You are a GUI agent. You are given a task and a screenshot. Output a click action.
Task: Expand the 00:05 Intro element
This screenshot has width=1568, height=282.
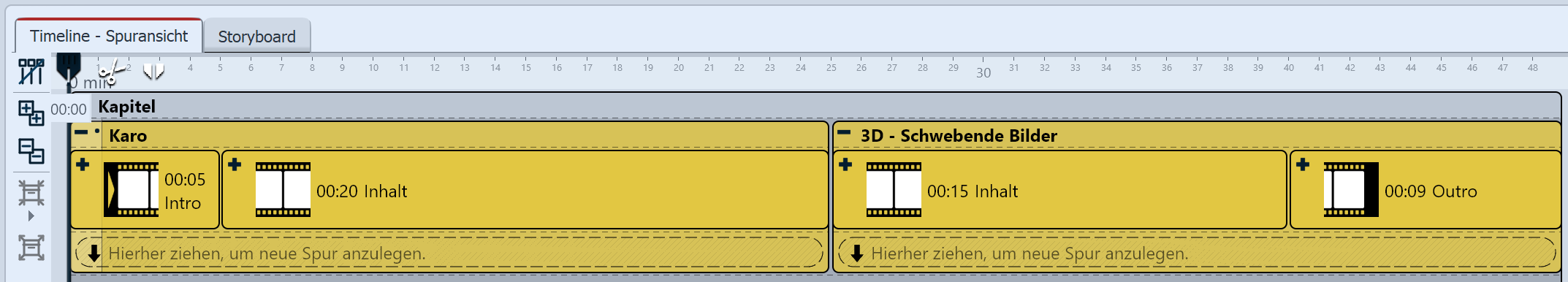click(x=83, y=164)
